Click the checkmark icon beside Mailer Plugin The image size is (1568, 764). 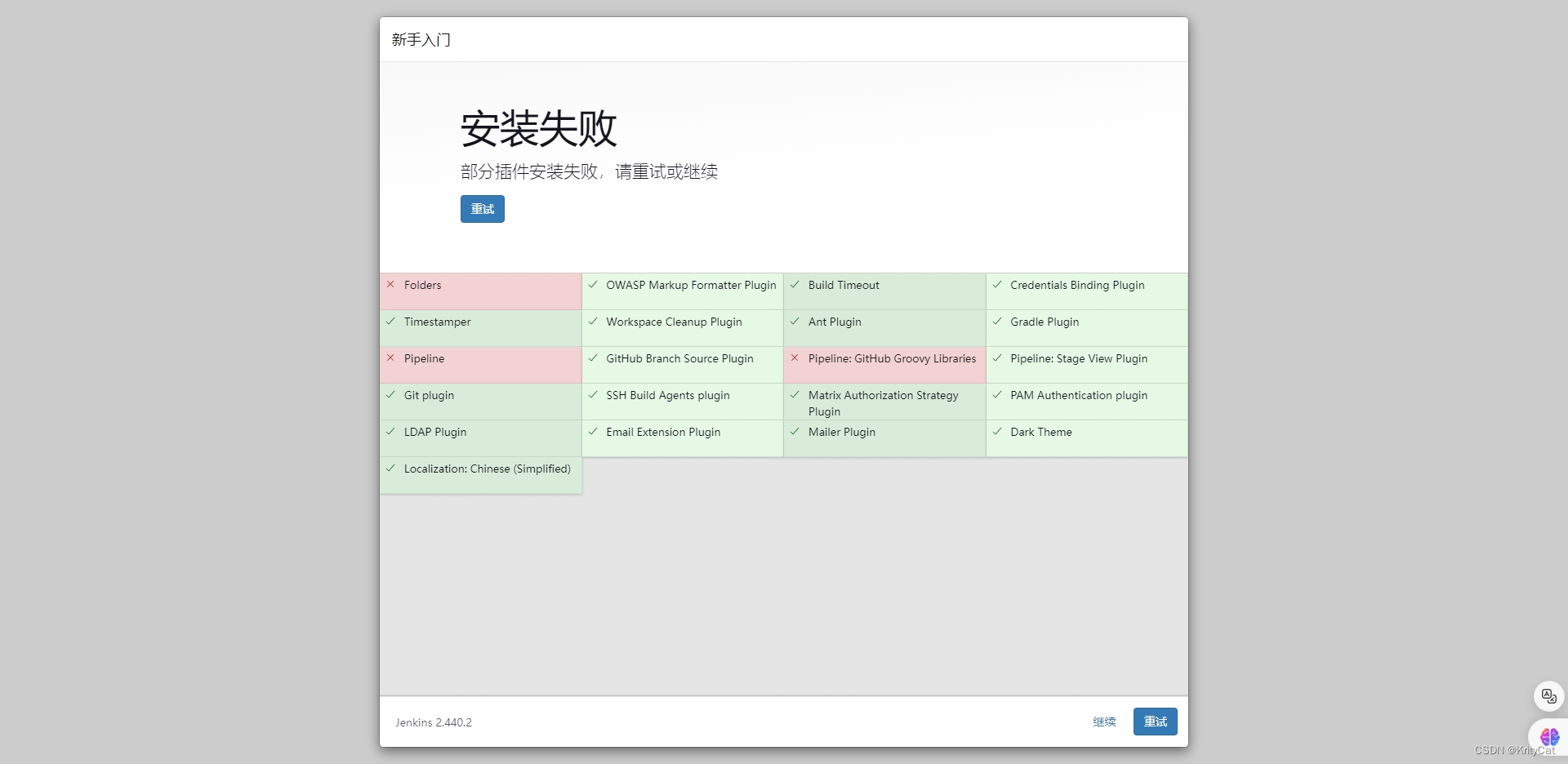[x=795, y=431]
